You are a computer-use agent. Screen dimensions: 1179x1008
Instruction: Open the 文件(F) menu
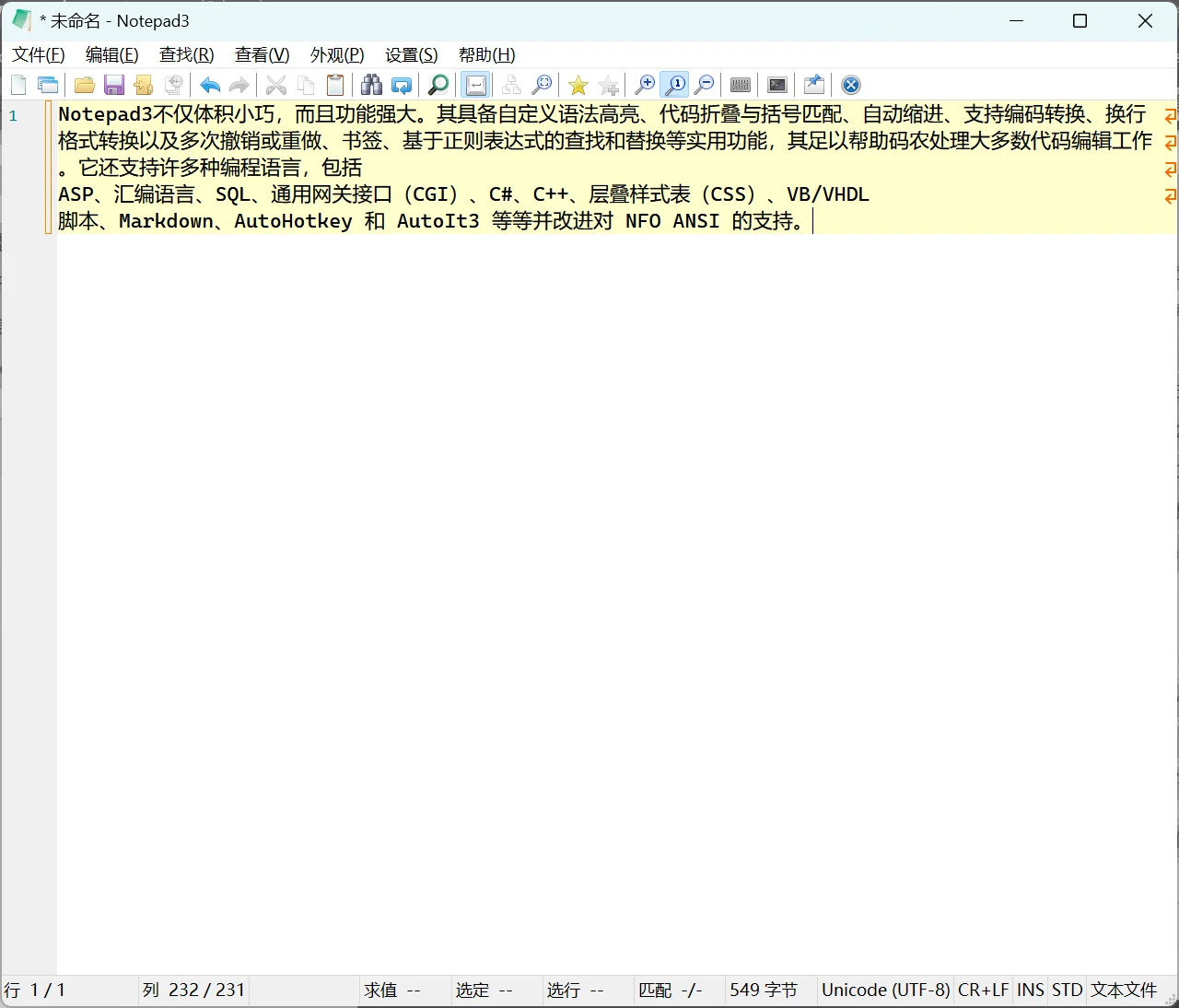(x=39, y=55)
